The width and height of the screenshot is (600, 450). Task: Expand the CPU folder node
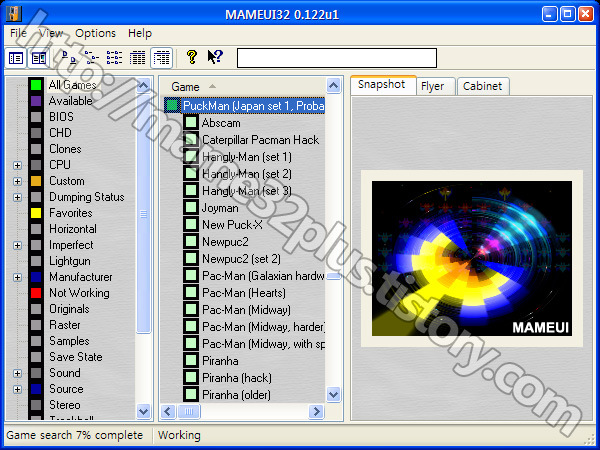pyautogui.click(x=17, y=165)
